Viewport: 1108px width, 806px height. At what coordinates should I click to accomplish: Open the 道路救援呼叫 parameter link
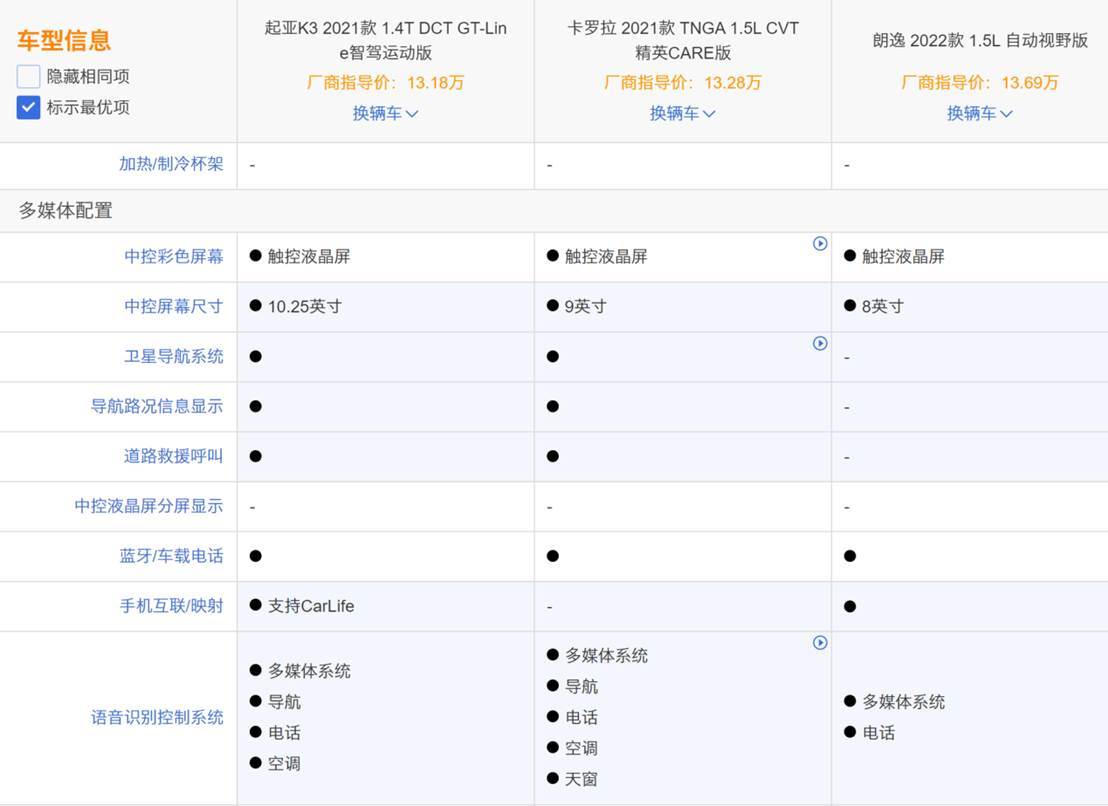pos(174,457)
